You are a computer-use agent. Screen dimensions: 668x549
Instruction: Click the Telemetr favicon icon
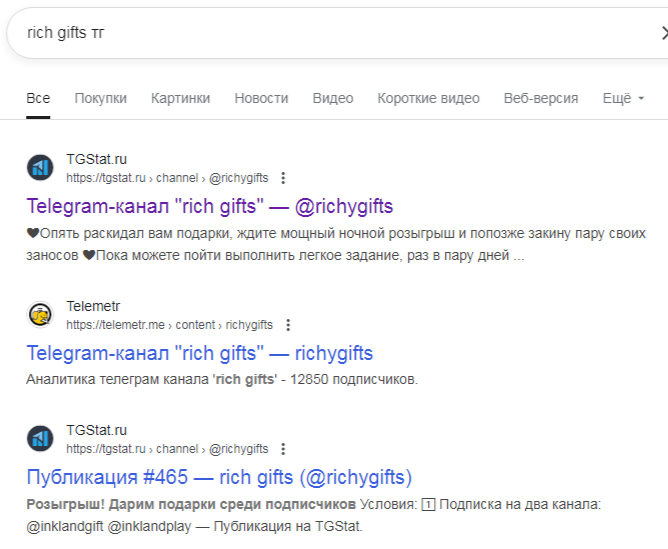[x=40, y=315]
